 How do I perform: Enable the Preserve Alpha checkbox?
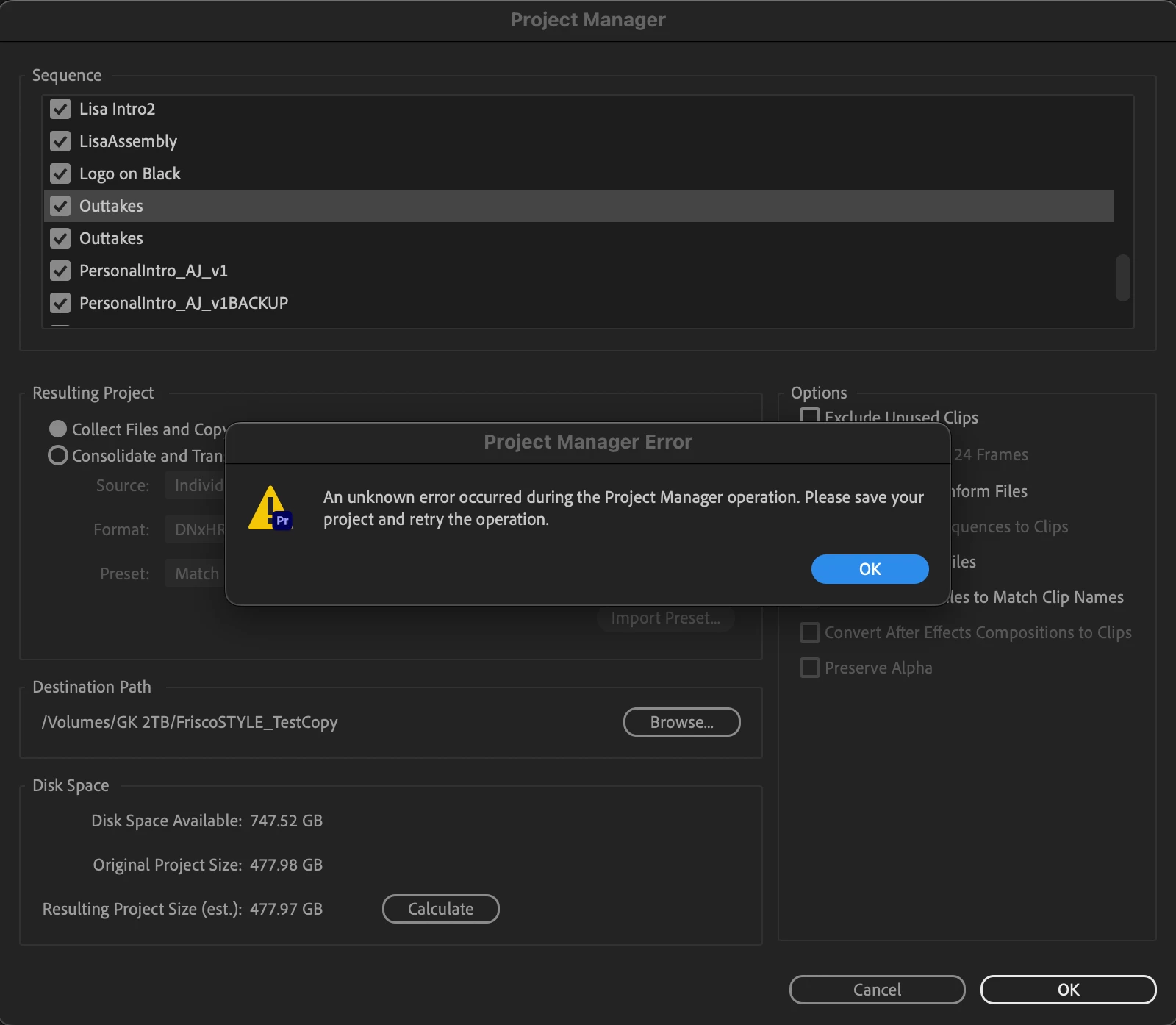point(809,668)
